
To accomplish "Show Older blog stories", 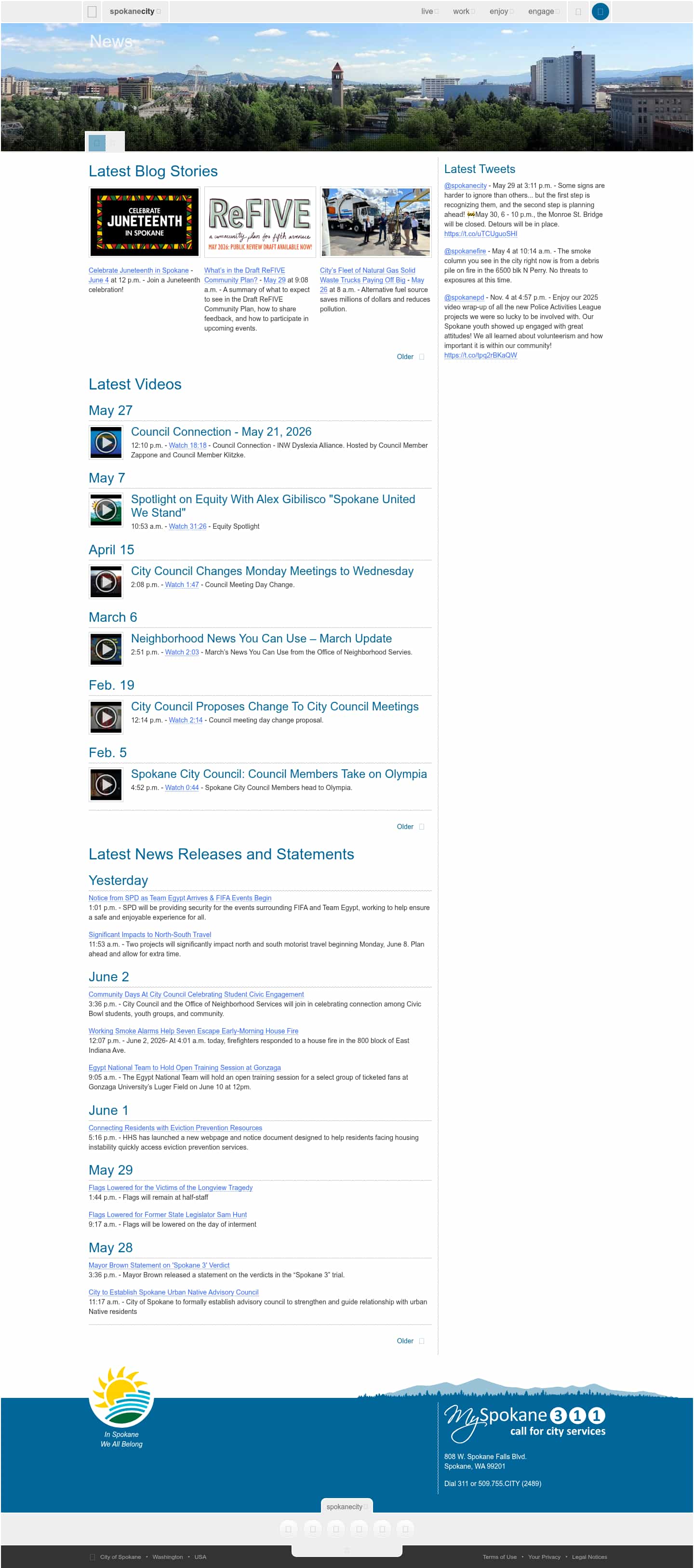I will tap(410, 357).
